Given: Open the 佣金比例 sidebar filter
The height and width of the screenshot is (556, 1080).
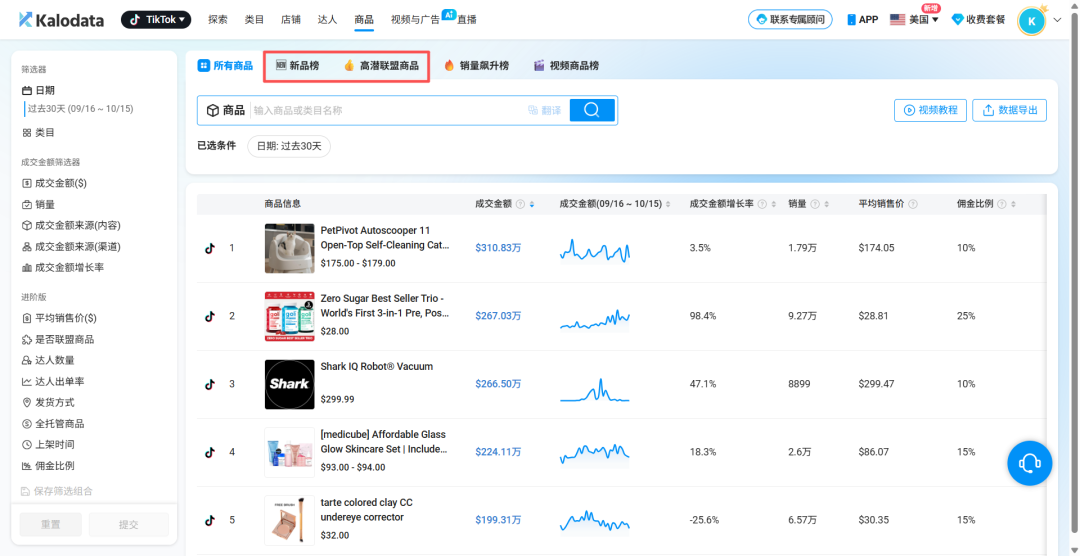Looking at the screenshot, I should [48, 466].
